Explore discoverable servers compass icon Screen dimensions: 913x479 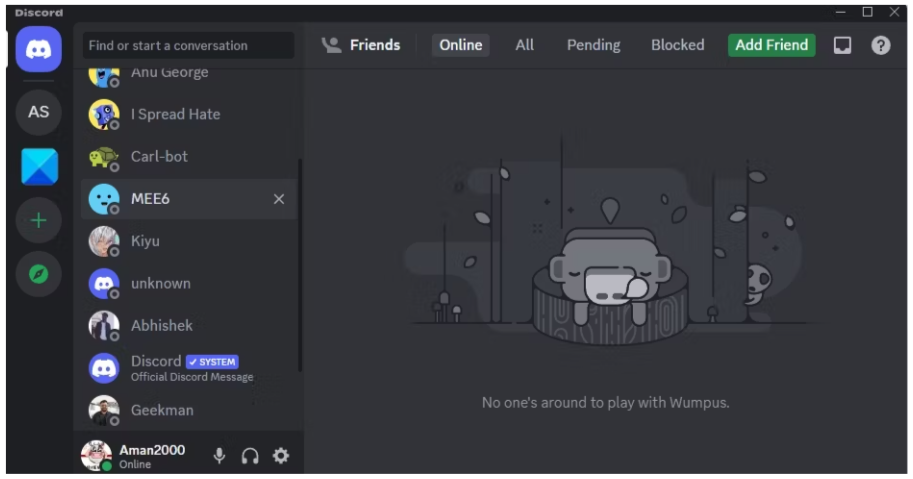point(38,274)
